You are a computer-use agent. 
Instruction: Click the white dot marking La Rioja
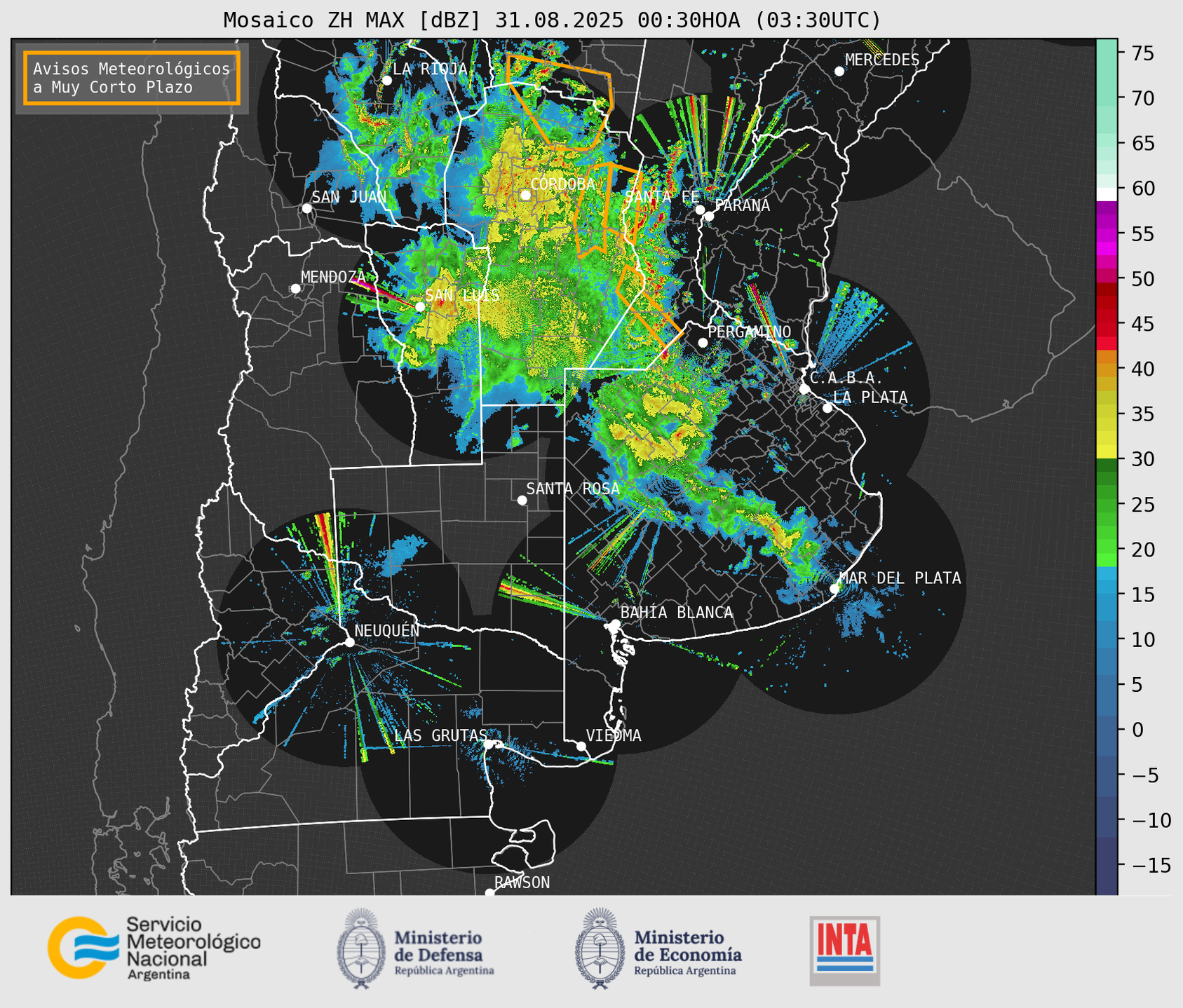pyautogui.click(x=386, y=80)
